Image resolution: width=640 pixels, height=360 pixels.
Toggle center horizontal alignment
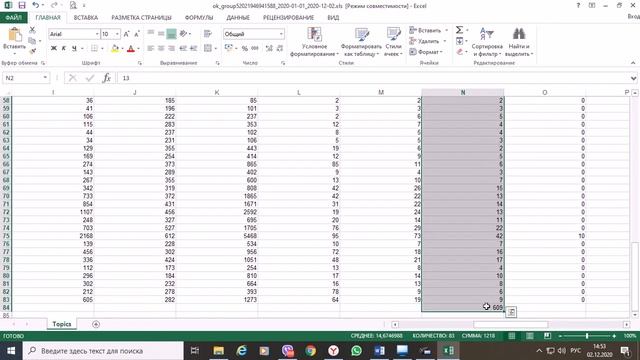coord(161,48)
